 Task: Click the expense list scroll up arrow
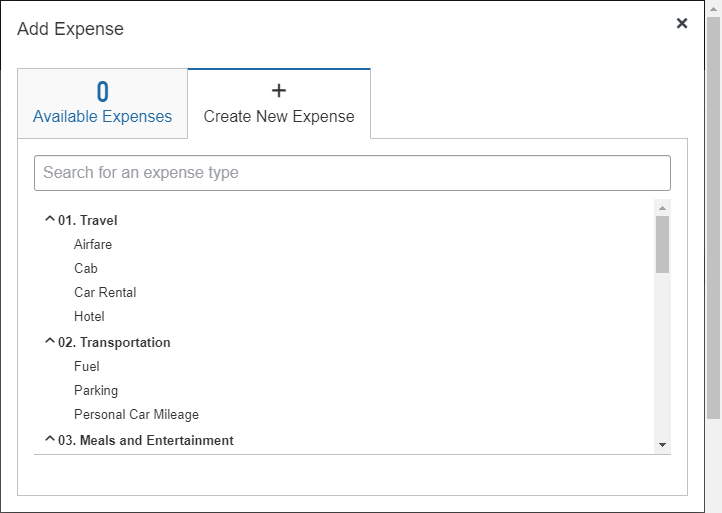[662, 207]
